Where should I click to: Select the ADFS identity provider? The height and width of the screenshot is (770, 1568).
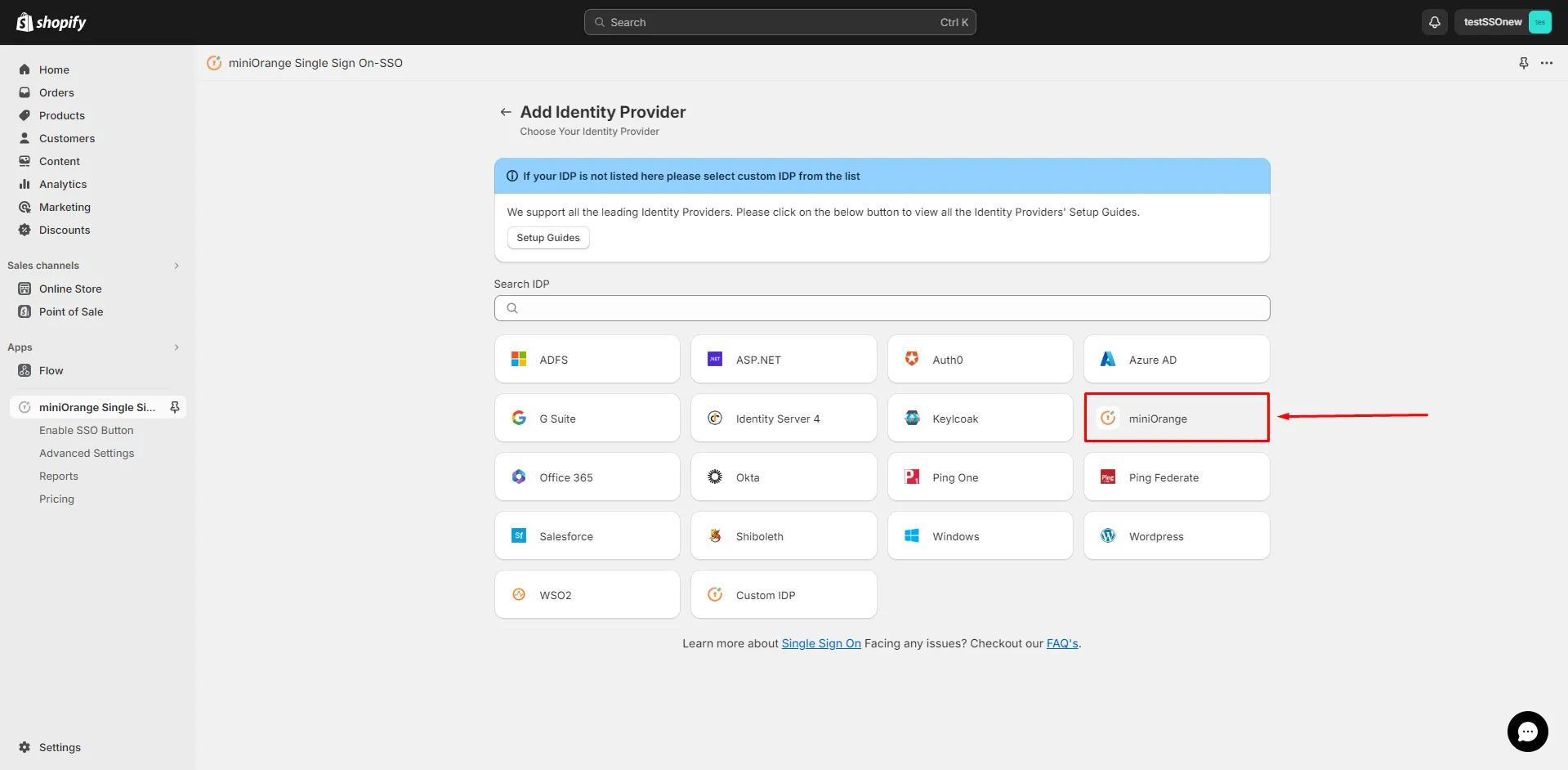[x=587, y=359]
